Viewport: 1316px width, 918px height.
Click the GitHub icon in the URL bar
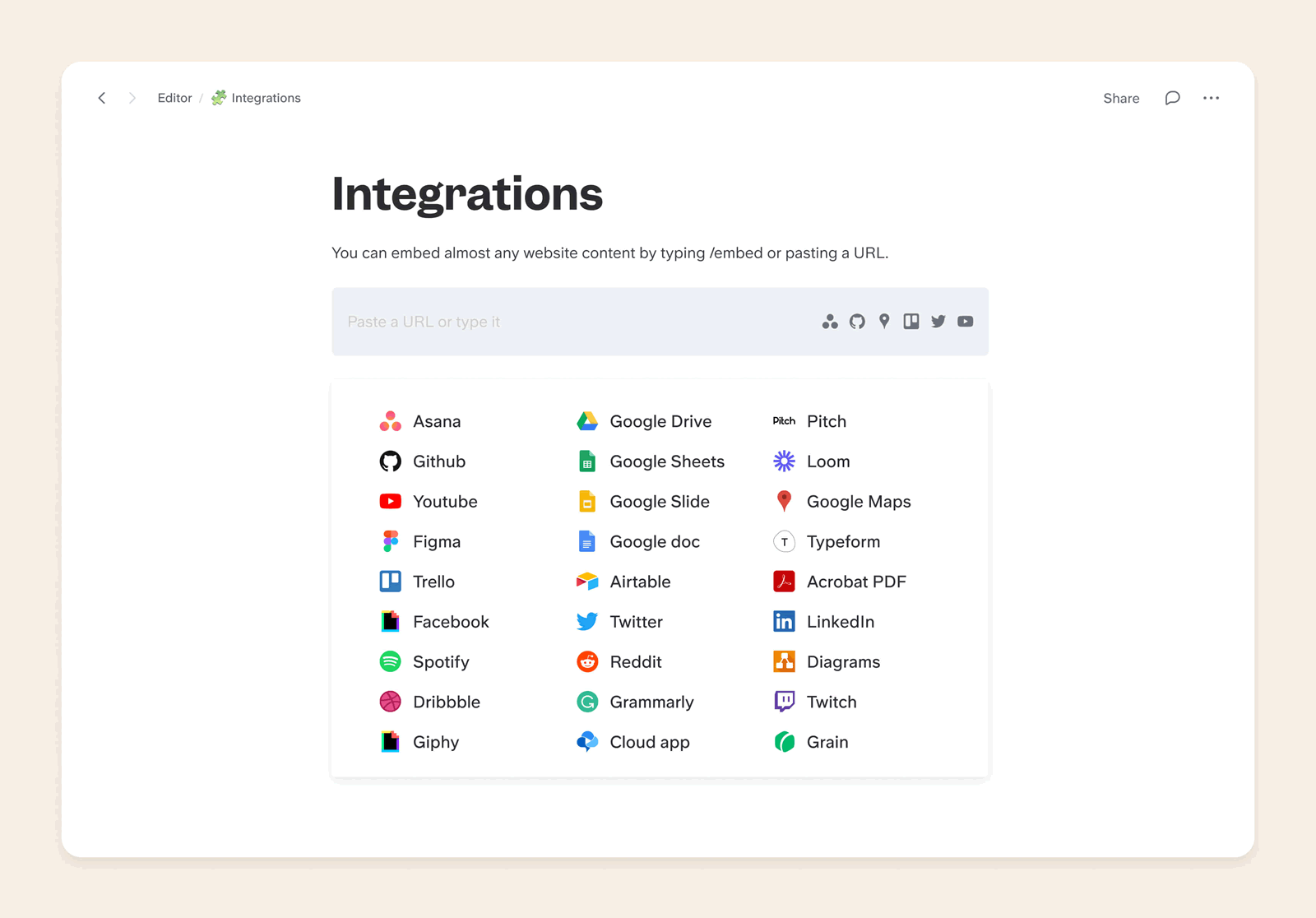[x=857, y=322]
